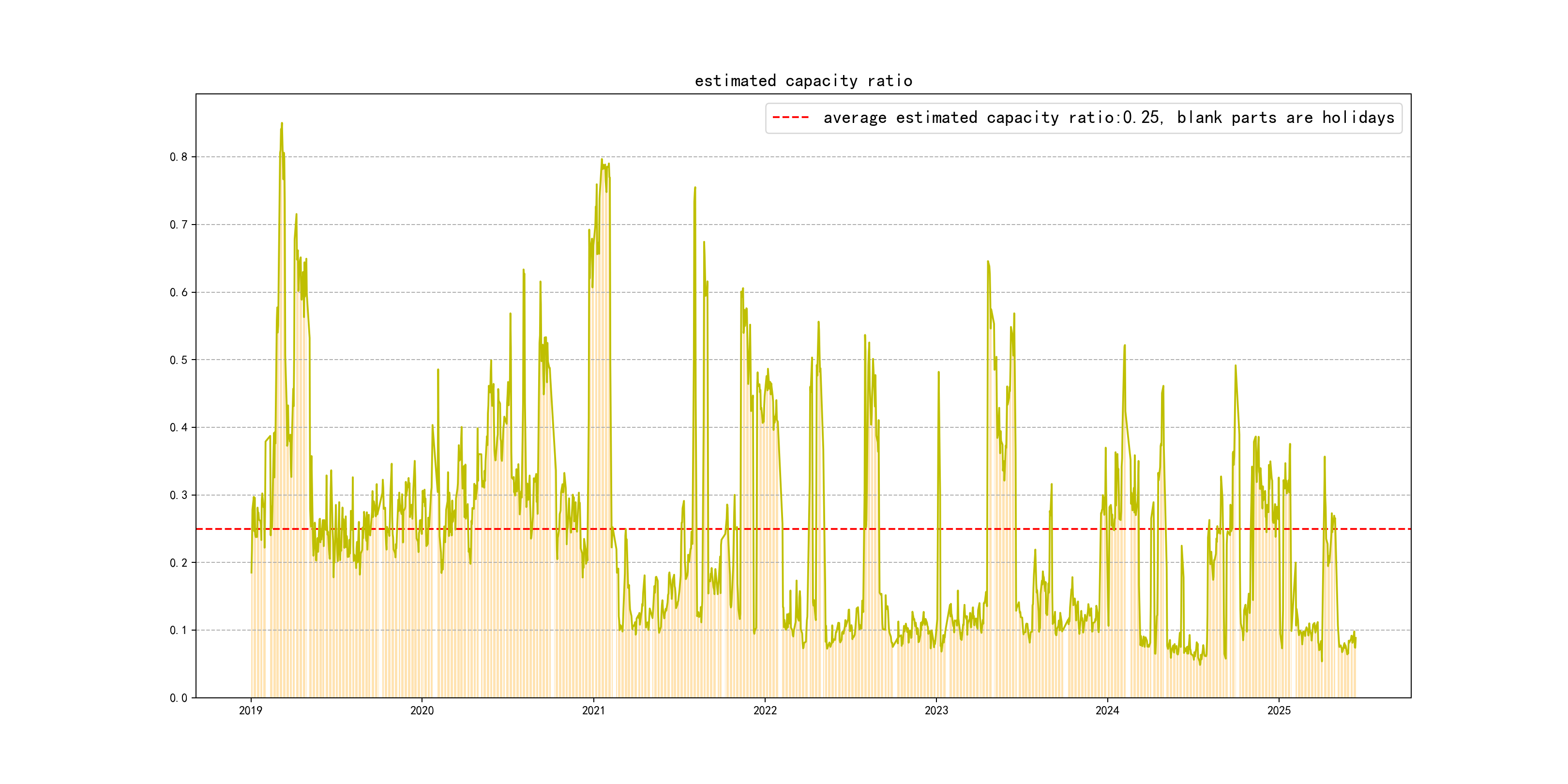Image resolution: width=1568 pixels, height=784 pixels.
Task: Click the 0.7 y-axis tick label
Action: tap(179, 225)
